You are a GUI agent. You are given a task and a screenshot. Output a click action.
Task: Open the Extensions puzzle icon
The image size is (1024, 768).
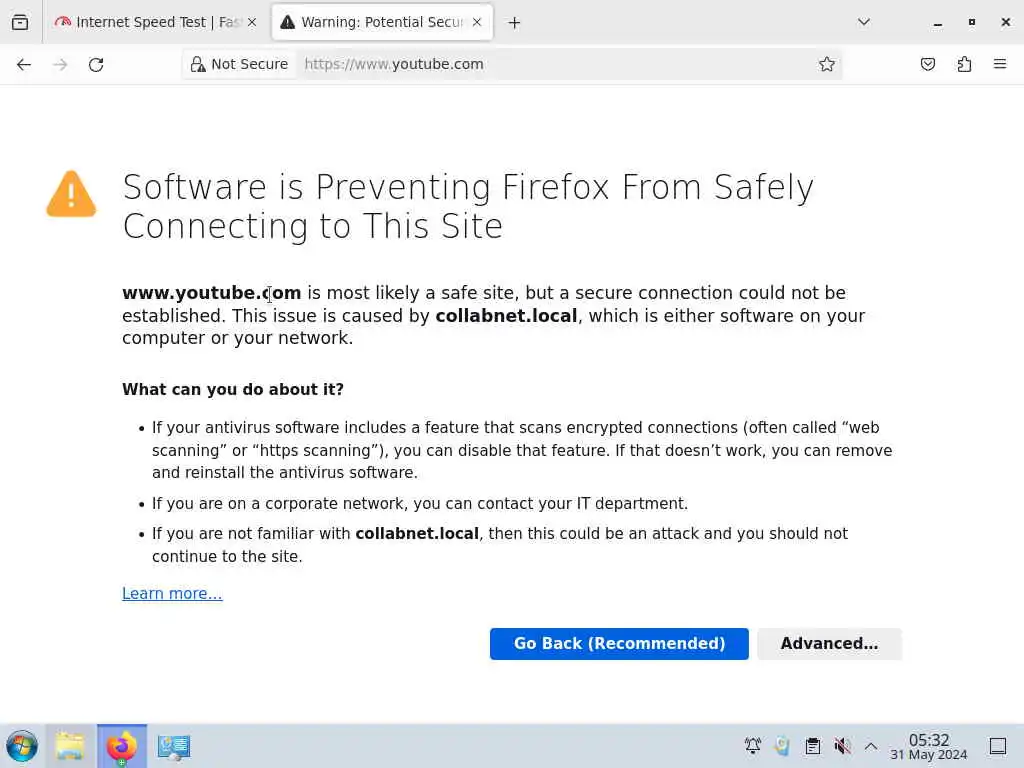pyautogui.click(x=964, y=64)
